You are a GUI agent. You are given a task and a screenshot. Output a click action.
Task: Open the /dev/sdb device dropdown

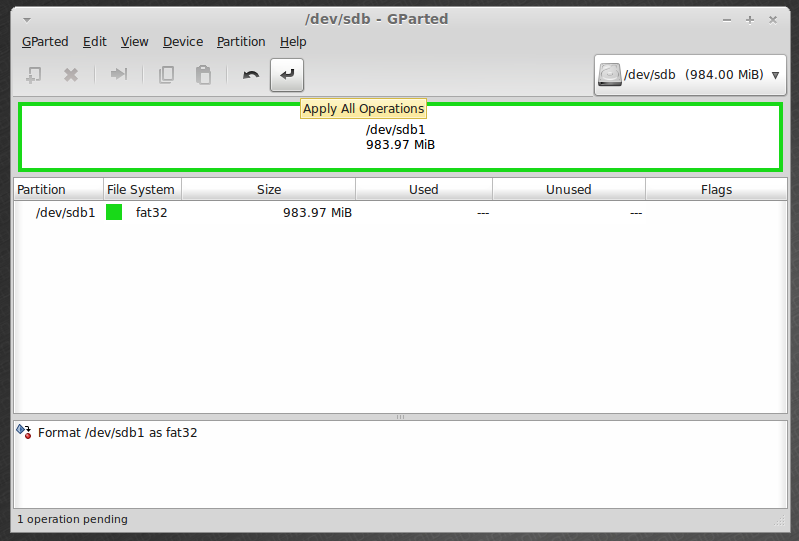click(690, 75)
